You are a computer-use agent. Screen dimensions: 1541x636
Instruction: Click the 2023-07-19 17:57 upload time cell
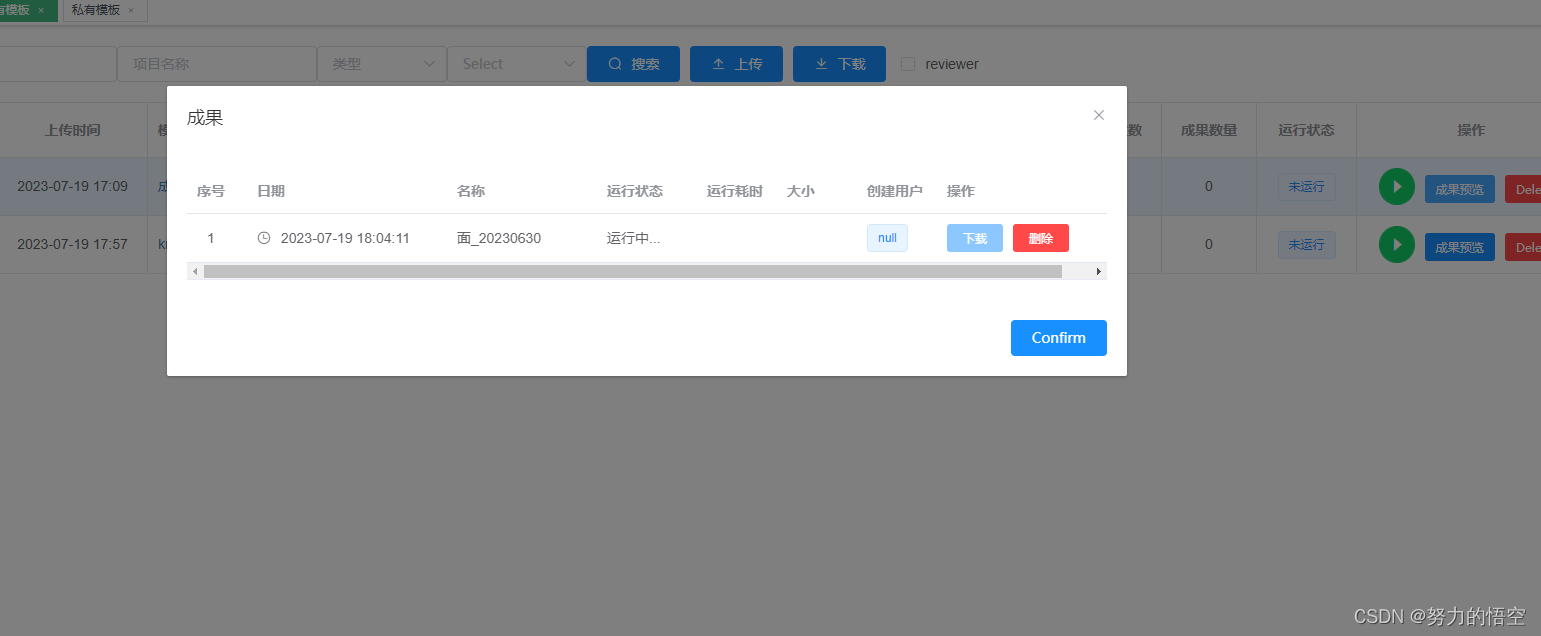[x=72, y=244]
